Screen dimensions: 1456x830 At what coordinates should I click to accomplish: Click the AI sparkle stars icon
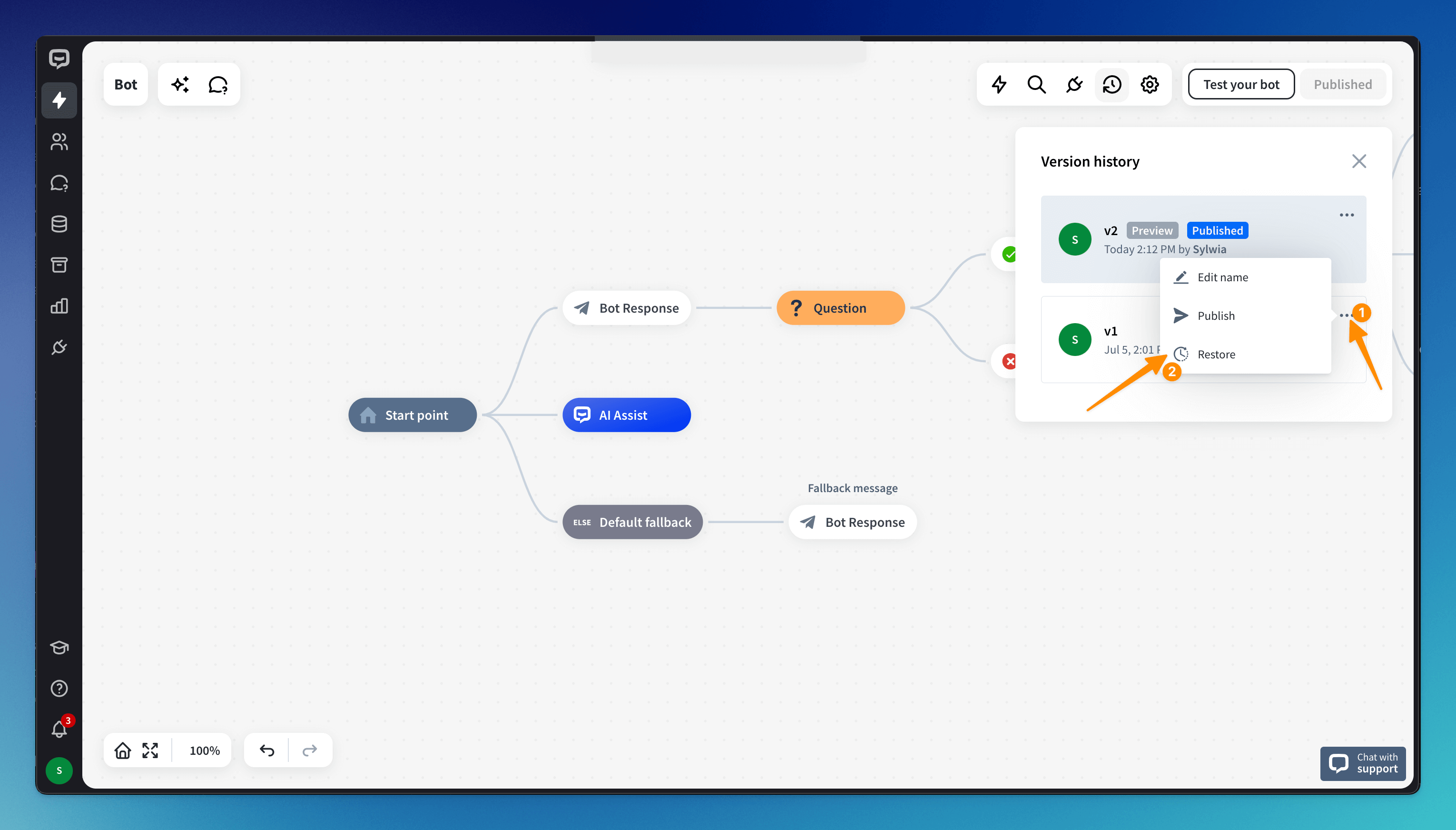point(180,84)
